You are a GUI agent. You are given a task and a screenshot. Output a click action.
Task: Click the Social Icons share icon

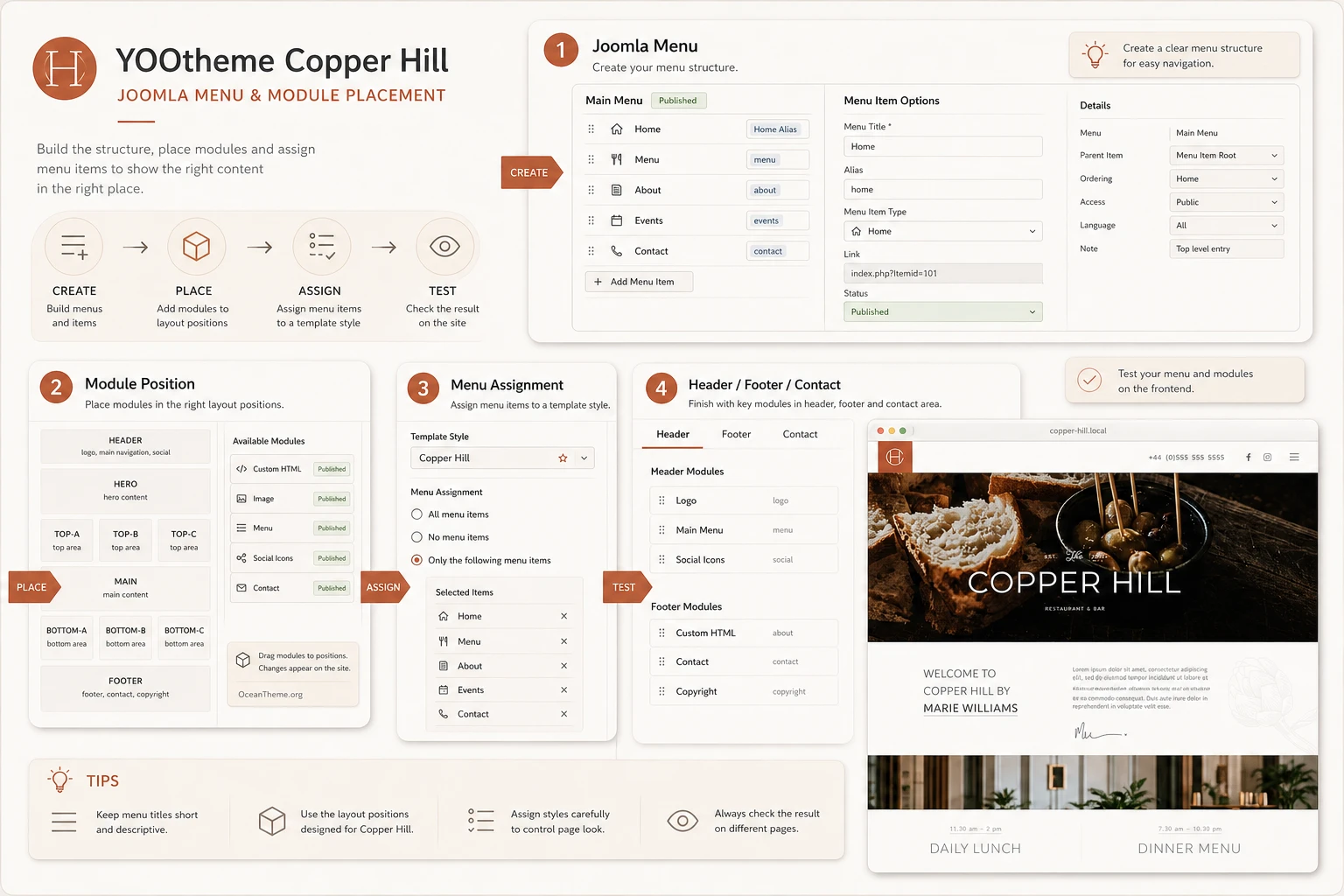241,558
